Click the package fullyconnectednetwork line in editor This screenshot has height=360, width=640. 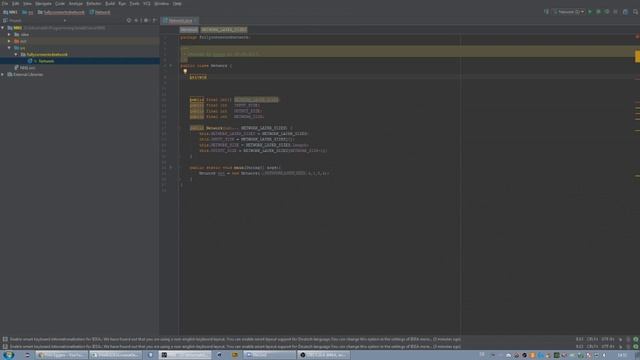[215, 38]
